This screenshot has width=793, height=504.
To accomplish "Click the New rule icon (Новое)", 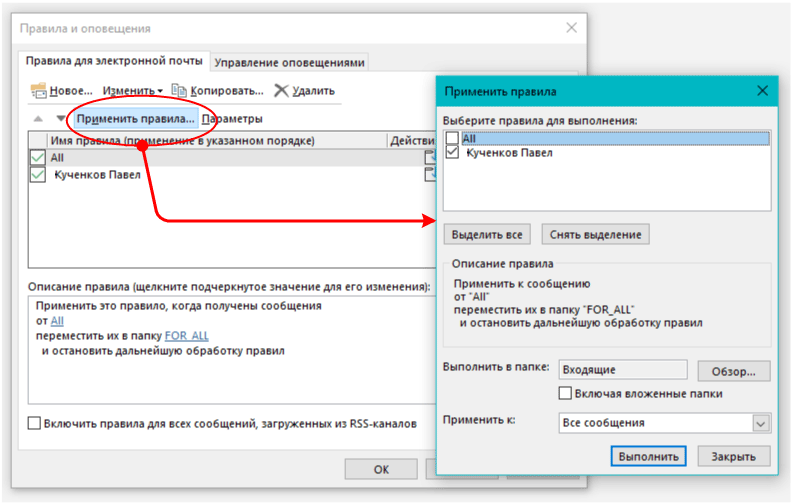I will pyautogui.click(x=40, y=91).
